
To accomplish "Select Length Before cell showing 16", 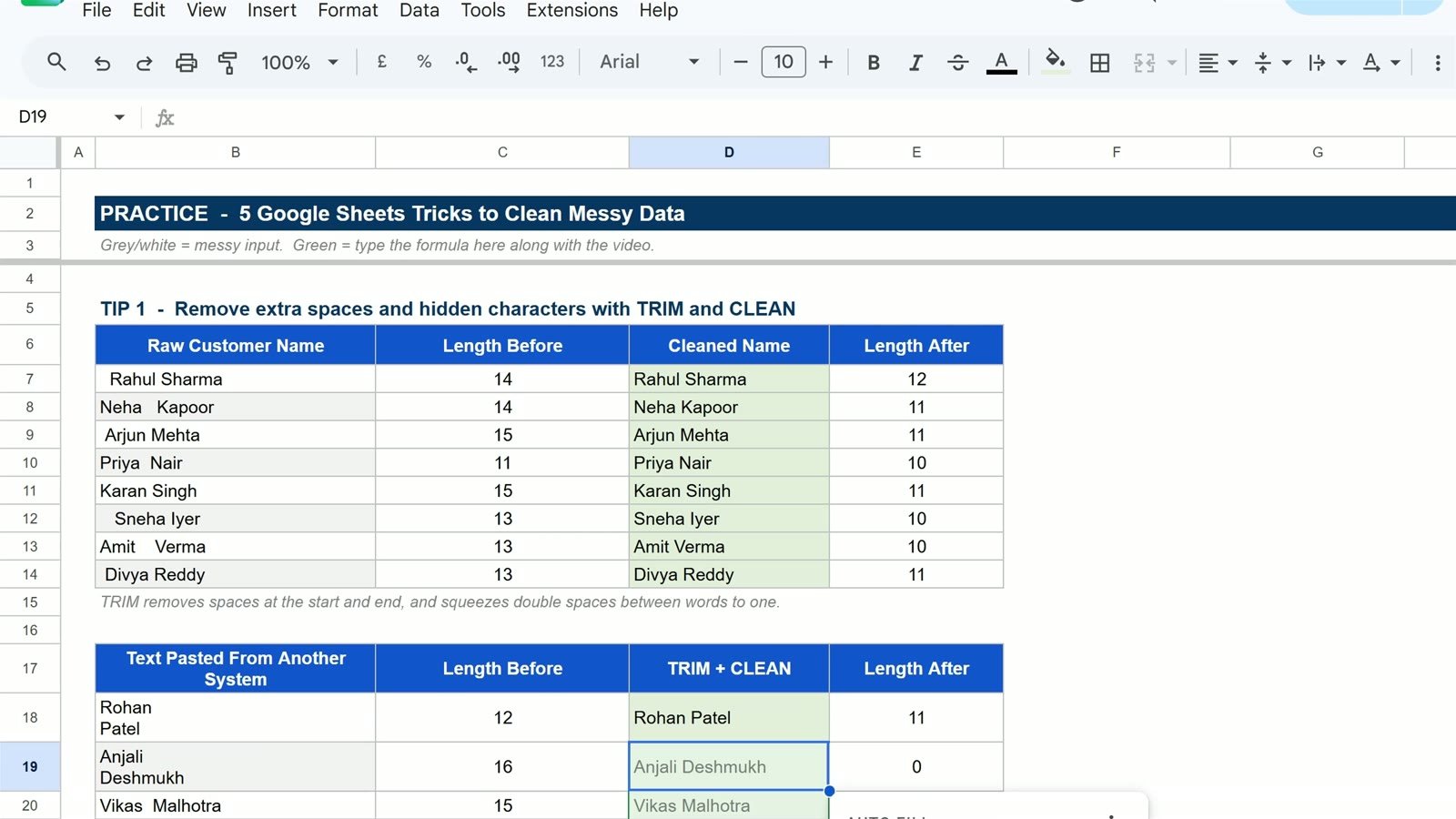I will coord(502,766).
